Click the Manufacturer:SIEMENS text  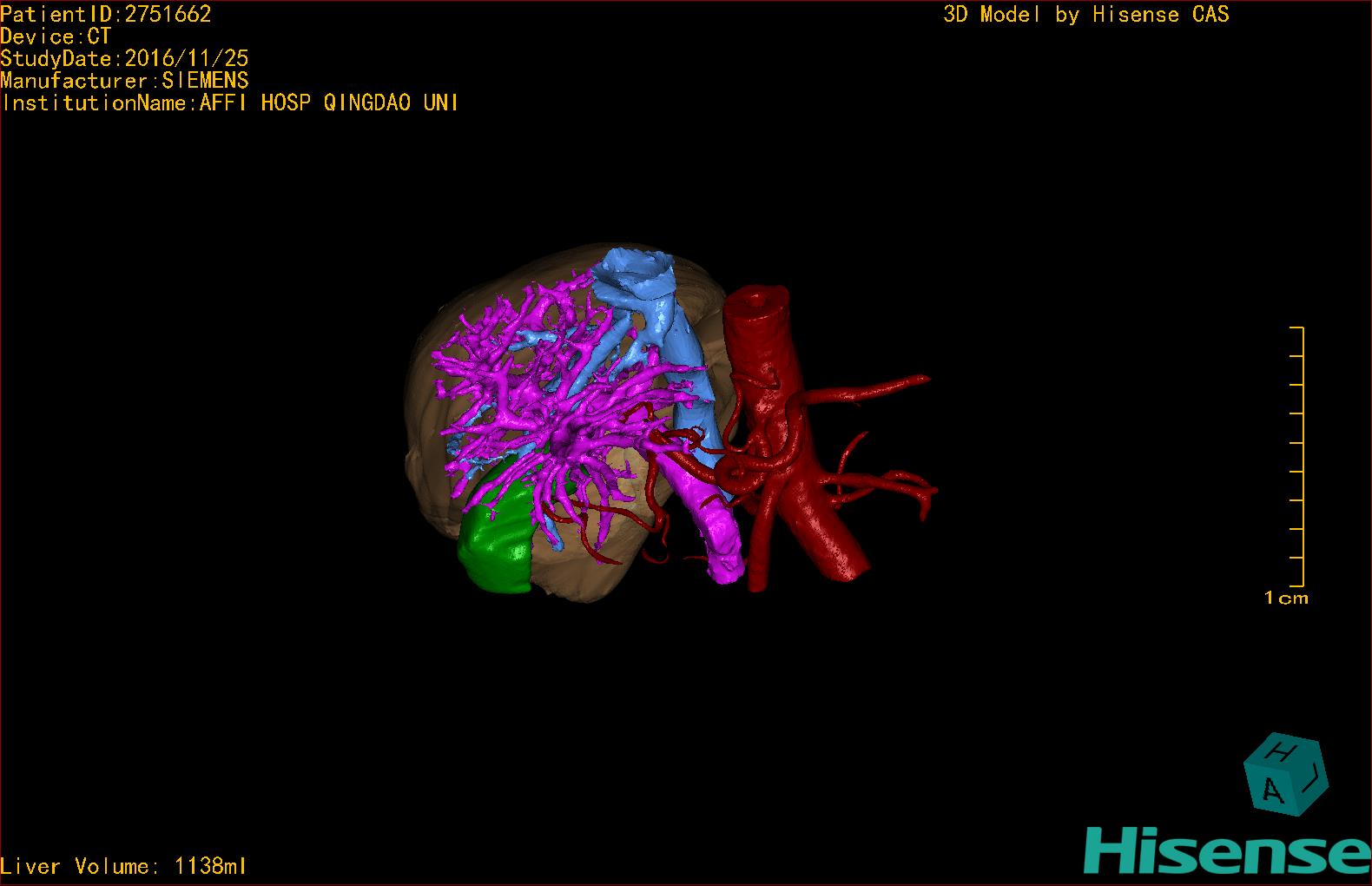(124, 81)
